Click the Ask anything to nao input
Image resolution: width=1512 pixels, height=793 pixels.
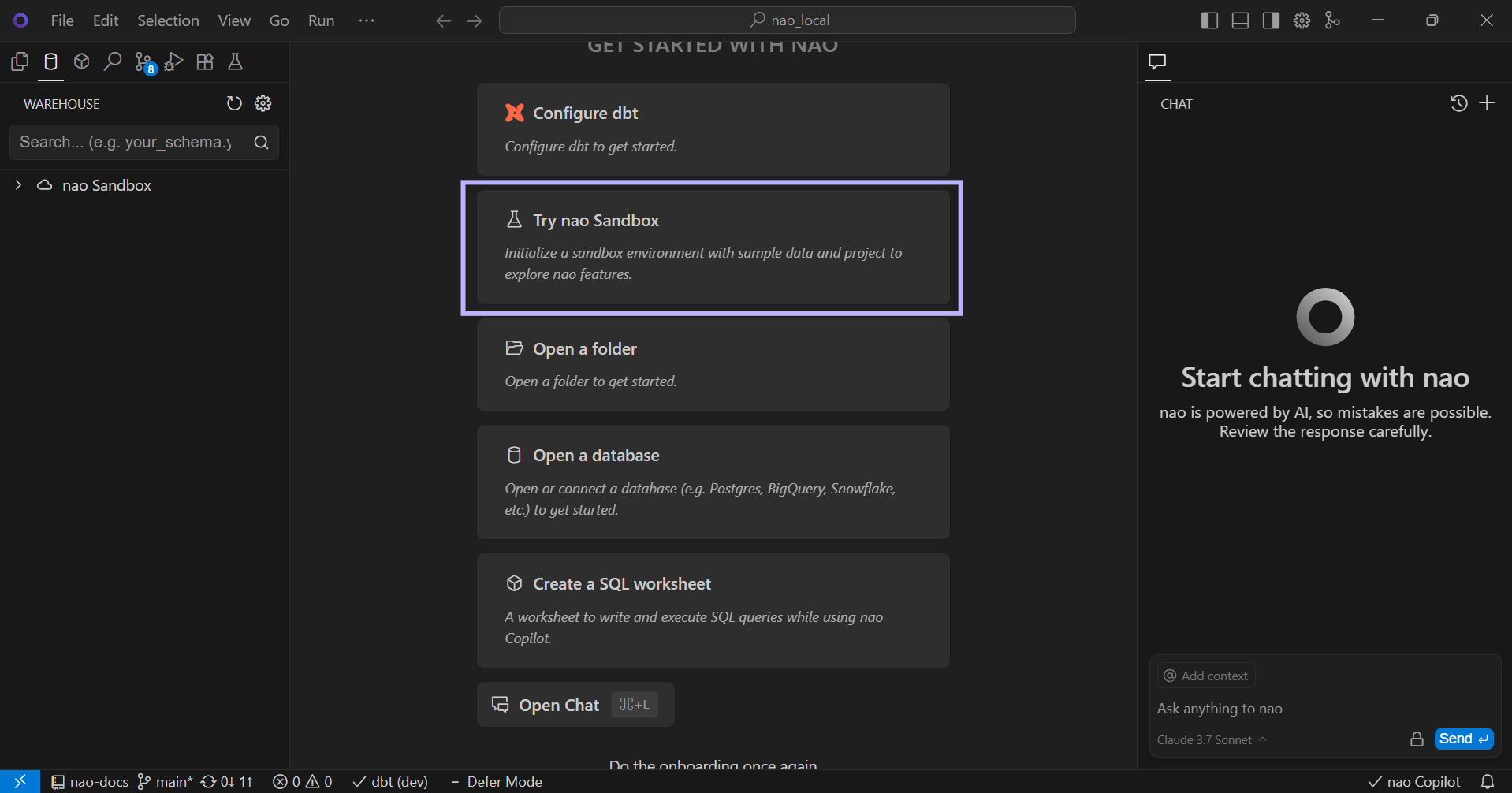click(1324, 709)
